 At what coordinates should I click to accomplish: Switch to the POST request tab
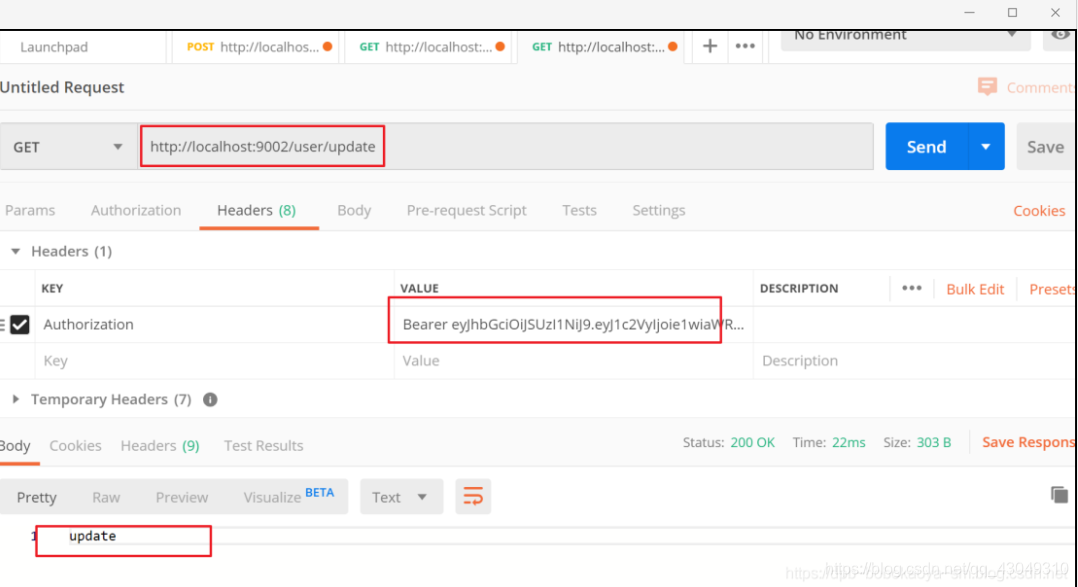pos(255,47)
